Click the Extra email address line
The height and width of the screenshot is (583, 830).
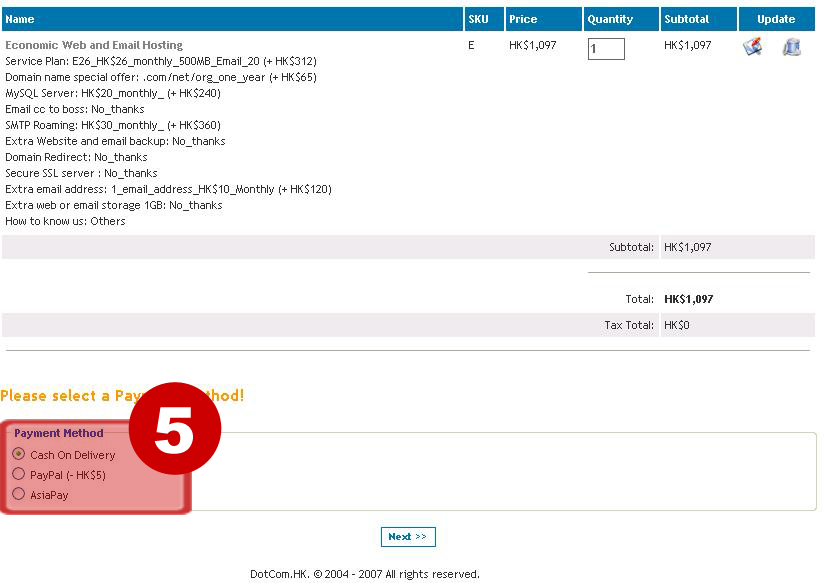click(168, 189)
